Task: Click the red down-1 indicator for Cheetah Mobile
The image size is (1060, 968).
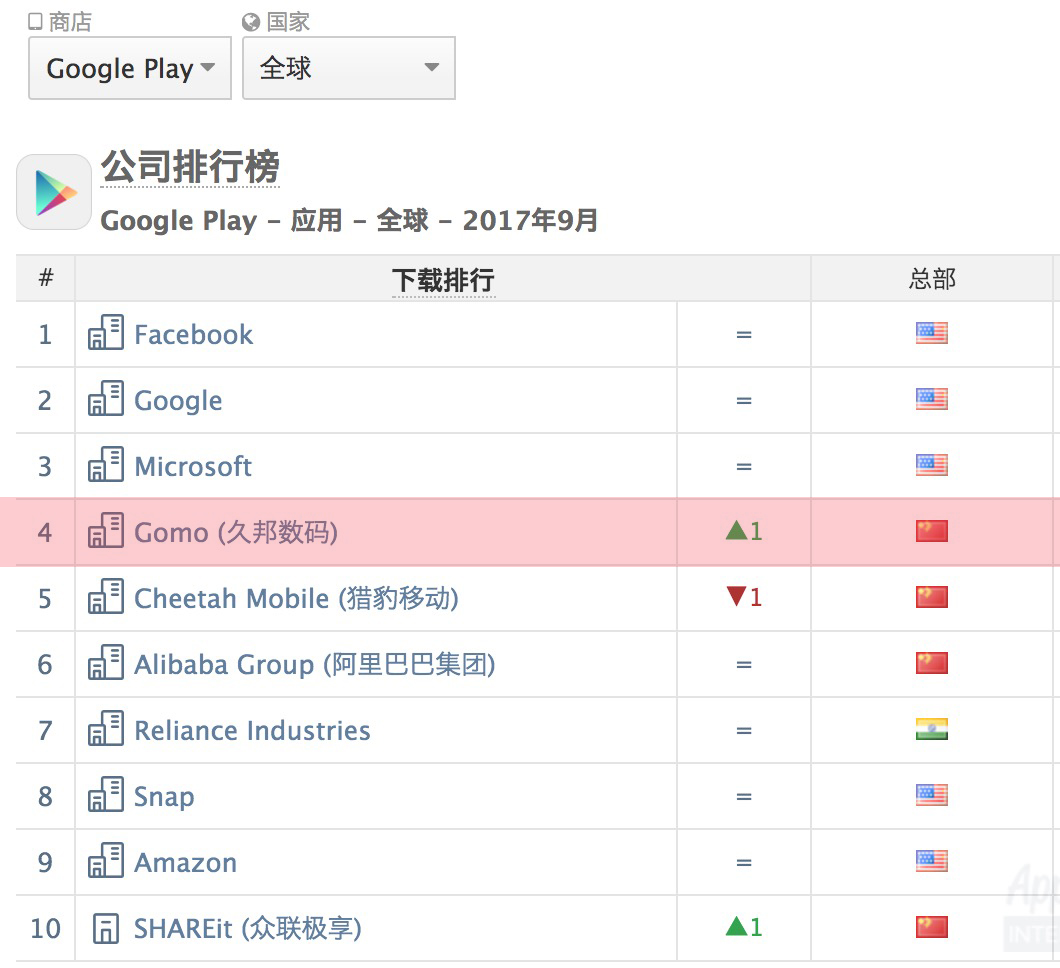Action: 744,597
